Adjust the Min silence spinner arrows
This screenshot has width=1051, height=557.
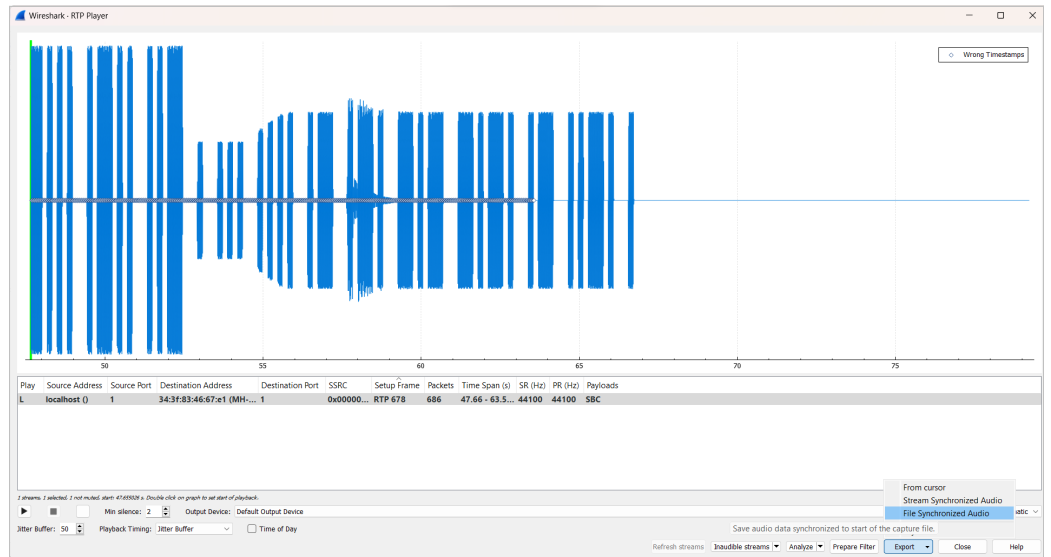(166, 511)
